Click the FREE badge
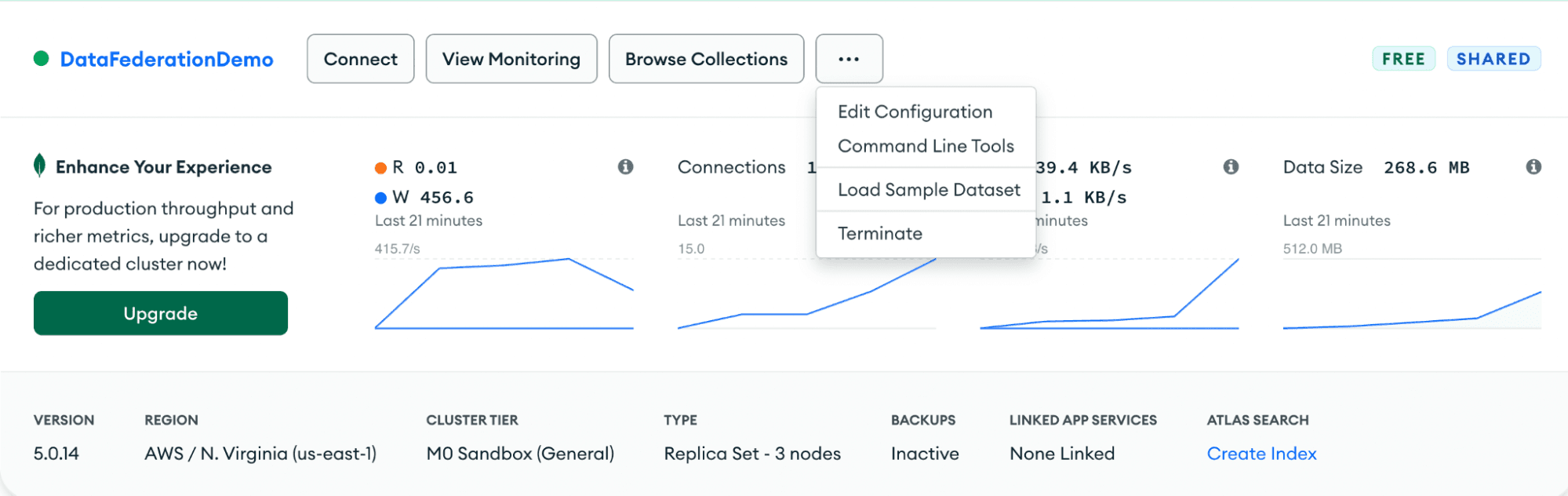Screen dimensions: 1568x496 click(1403, 59)
